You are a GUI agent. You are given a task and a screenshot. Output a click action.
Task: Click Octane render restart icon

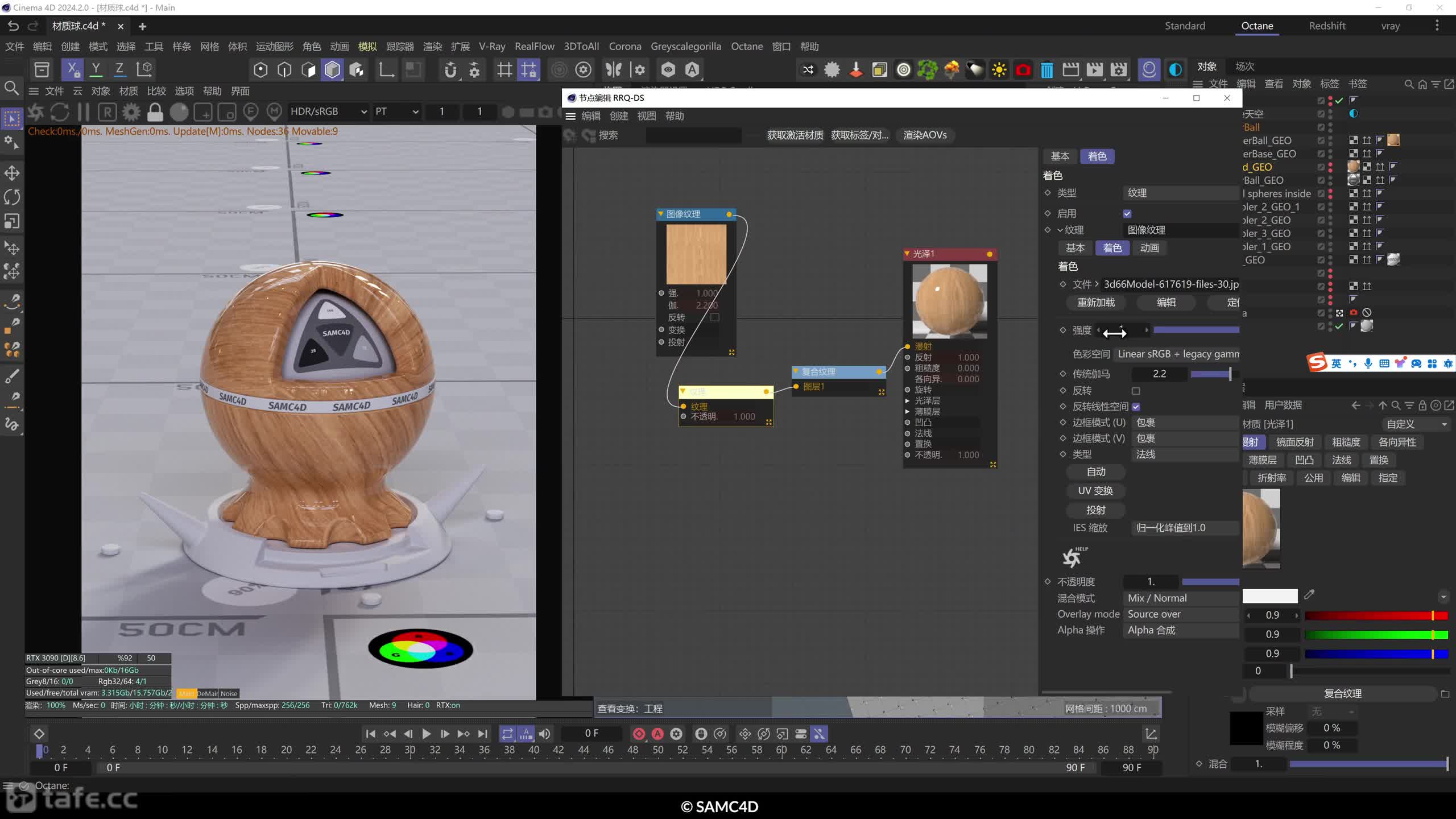point(60,112)
